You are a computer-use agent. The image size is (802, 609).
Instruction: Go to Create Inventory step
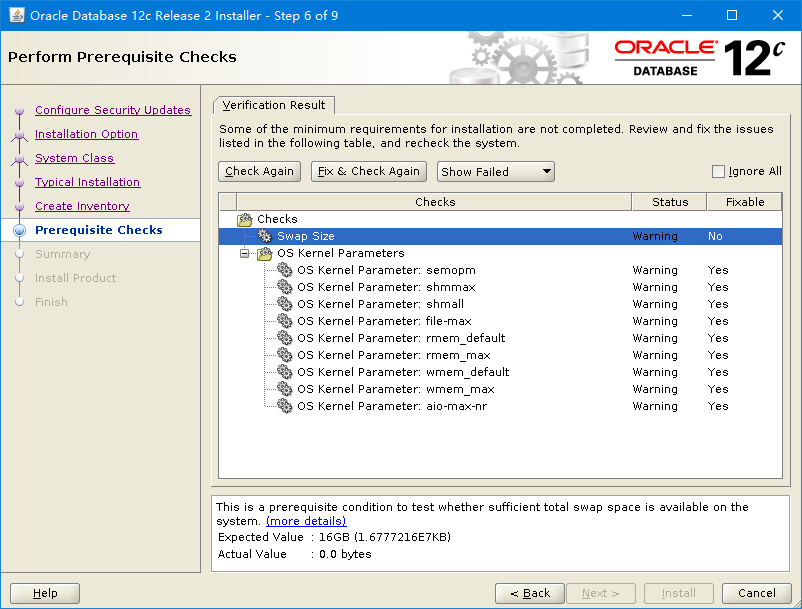pyautogui.click(x=82, y=206)
